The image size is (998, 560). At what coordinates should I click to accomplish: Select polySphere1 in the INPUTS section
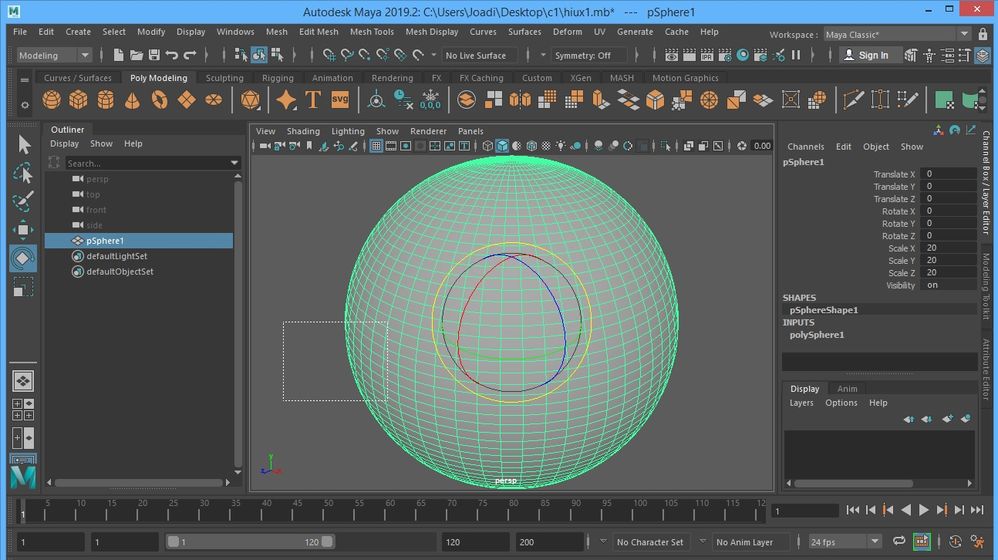click(x=817, y=335)
